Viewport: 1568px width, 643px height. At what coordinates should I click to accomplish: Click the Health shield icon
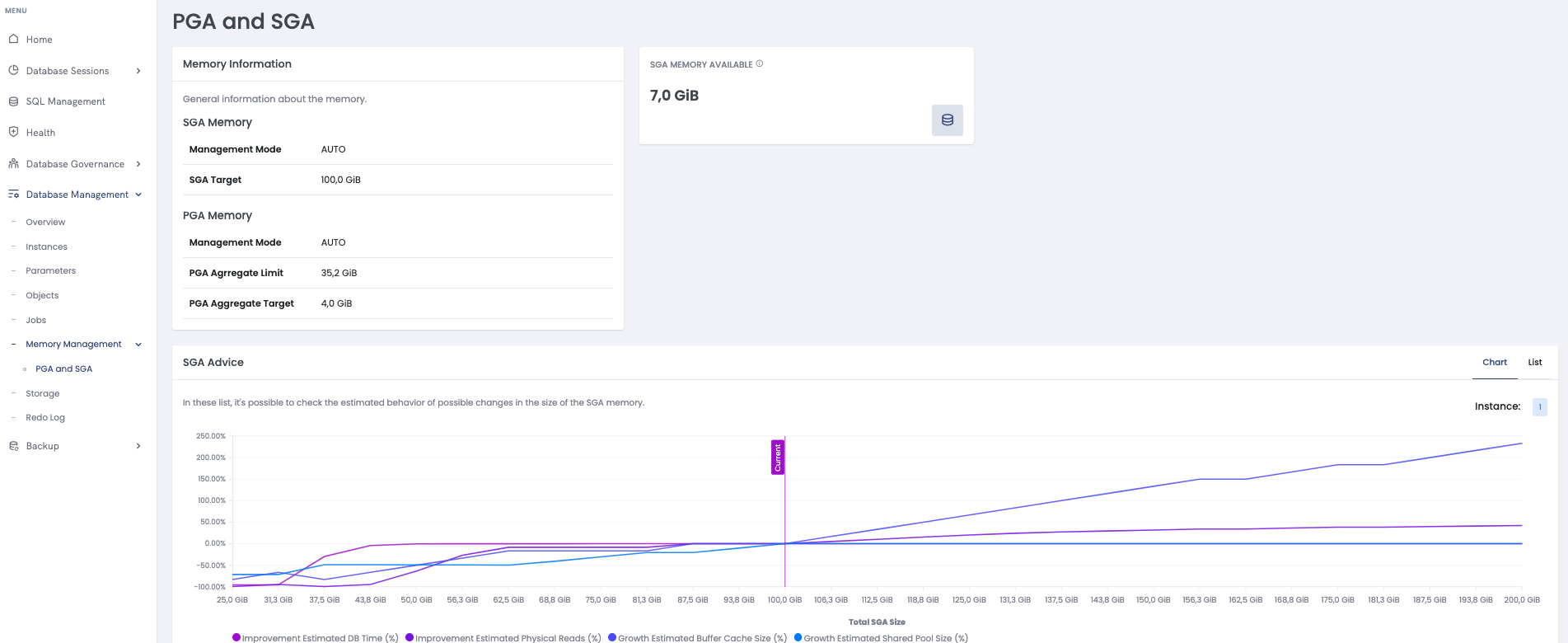pyautogui.click(x=13, y=132)
